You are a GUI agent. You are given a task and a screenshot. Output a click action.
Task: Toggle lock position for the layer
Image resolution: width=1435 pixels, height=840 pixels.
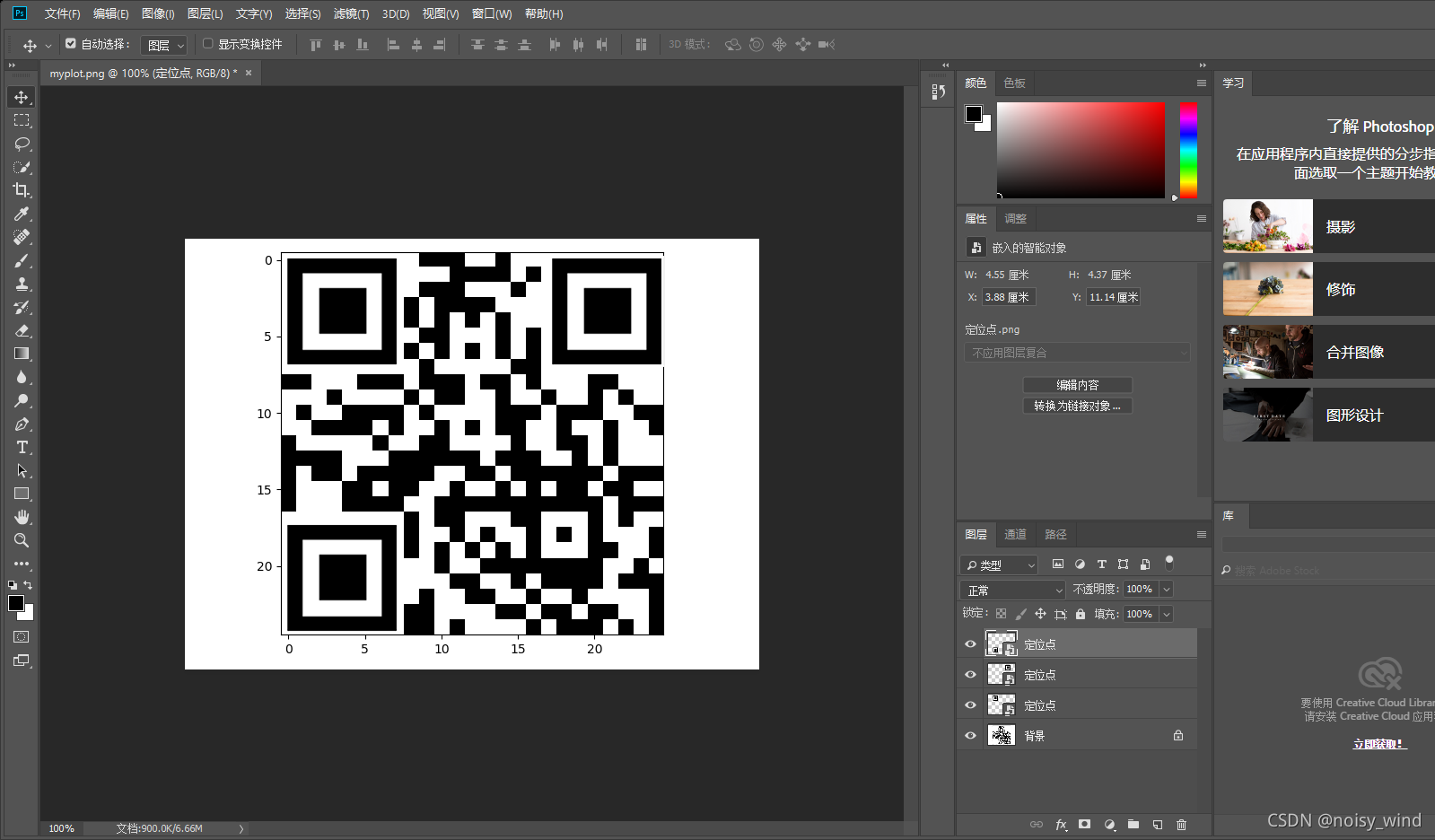1040,614
